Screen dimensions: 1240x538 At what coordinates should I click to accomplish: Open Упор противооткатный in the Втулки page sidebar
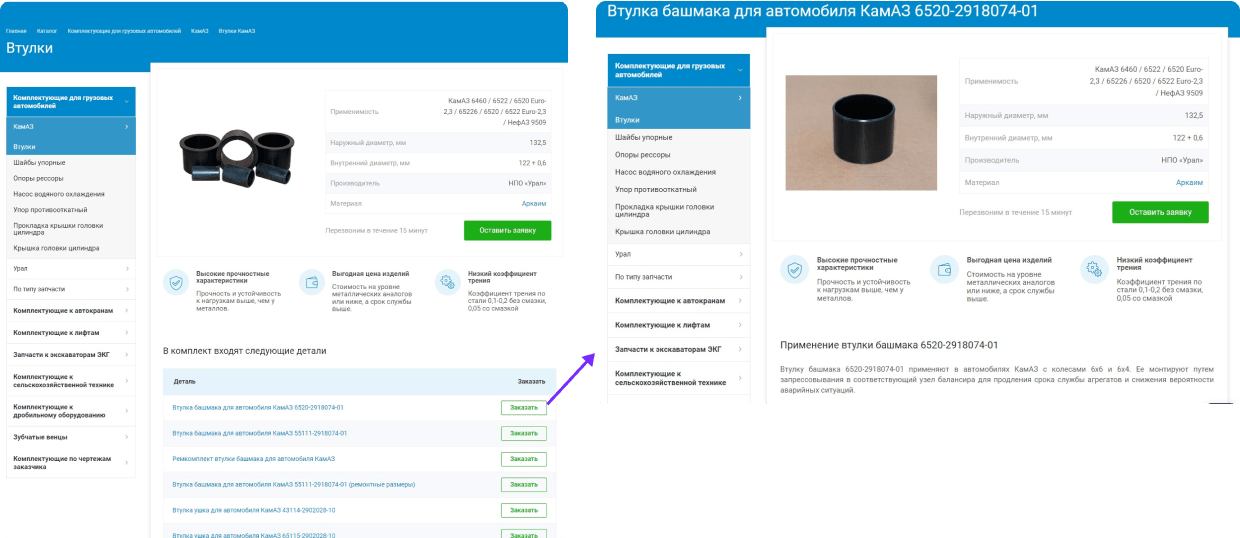pyautogui.click(x=50, y=210)
